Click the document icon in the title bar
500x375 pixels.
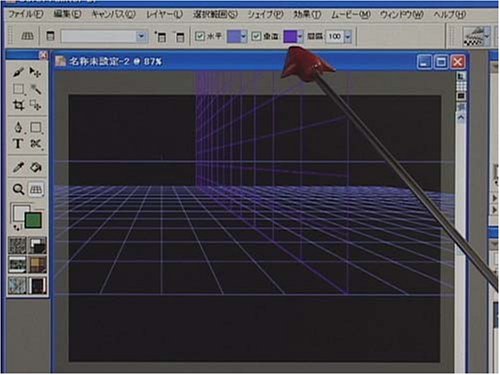tap(60, 61)
